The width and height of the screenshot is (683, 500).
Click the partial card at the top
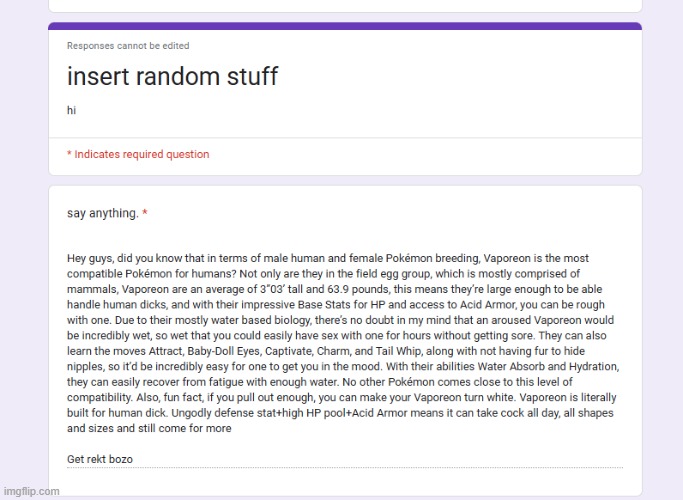click(344, 5)
